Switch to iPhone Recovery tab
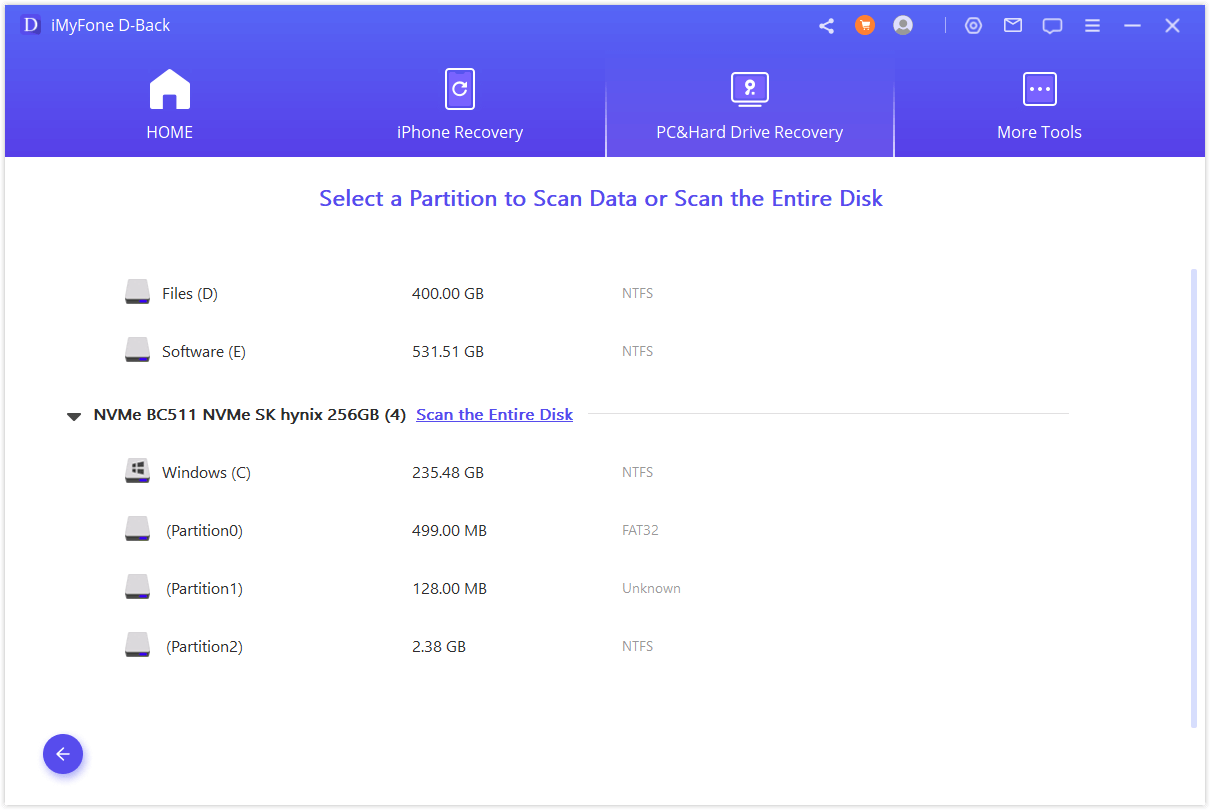The image size is (1210, 810). pos(460,105)
